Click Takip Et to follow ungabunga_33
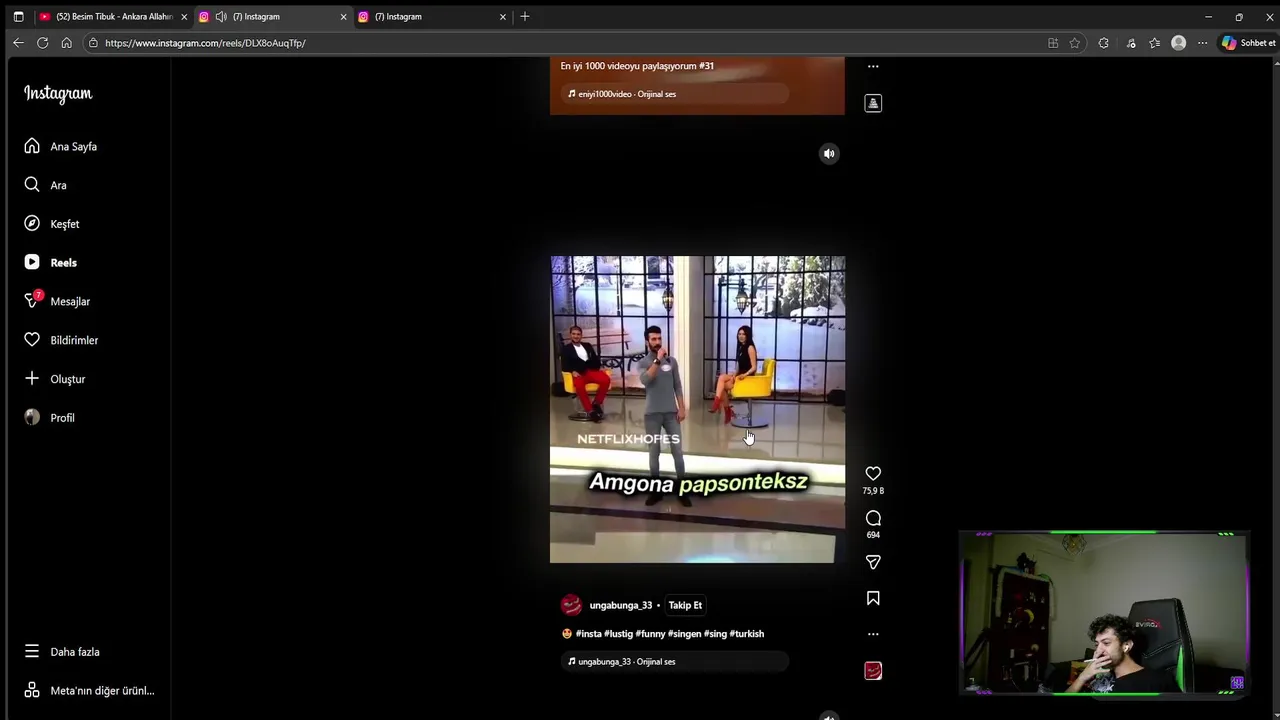Image resolution: width=1280 pixels, height=720 pixels. [685, 605]
